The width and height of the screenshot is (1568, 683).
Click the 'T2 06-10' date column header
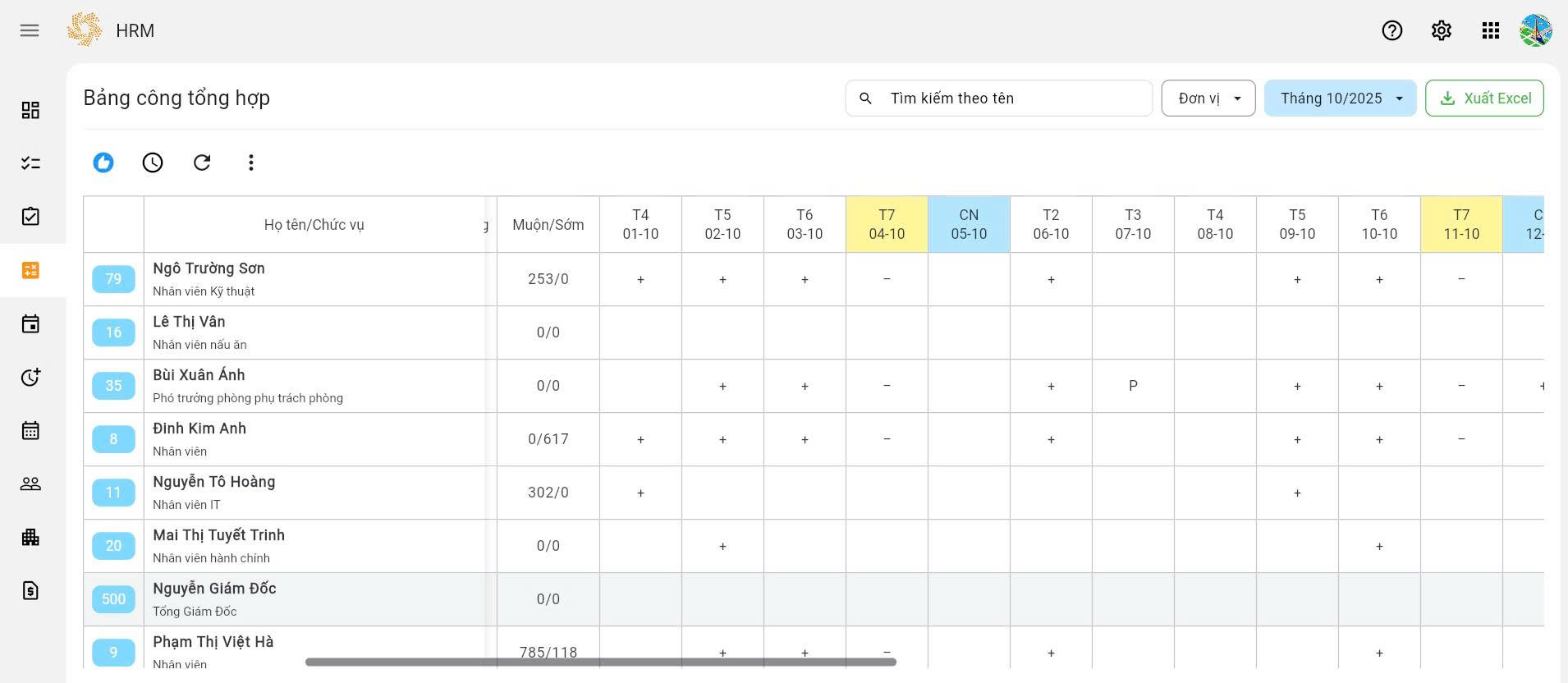point(1051,225)
